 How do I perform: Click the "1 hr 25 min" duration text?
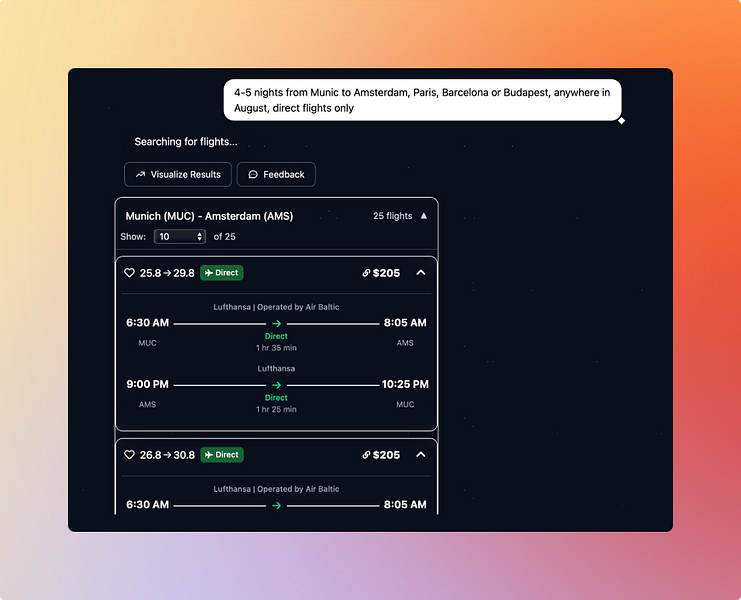click(276, 409)
